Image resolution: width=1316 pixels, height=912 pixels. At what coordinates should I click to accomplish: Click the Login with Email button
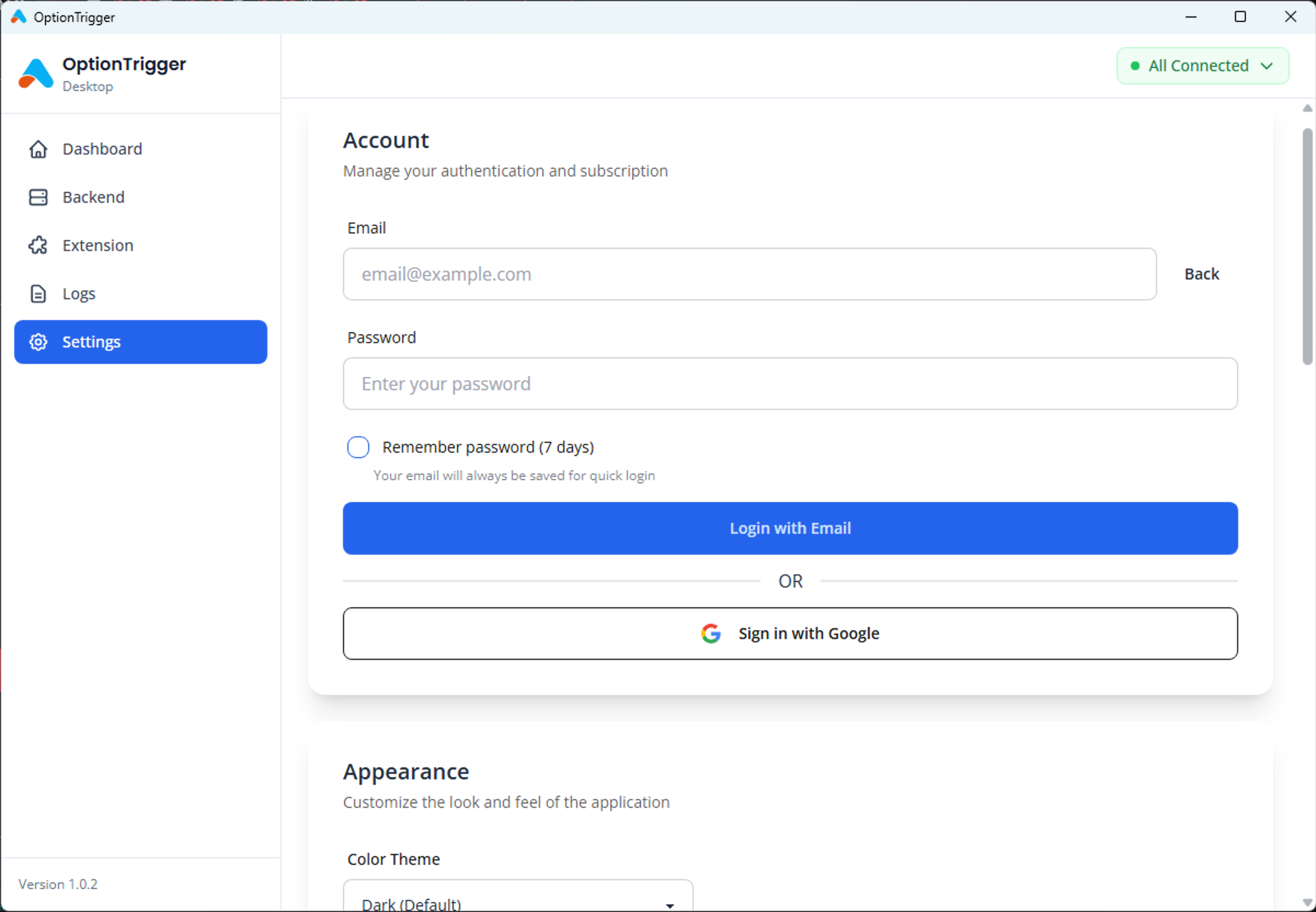click(791, 528)
